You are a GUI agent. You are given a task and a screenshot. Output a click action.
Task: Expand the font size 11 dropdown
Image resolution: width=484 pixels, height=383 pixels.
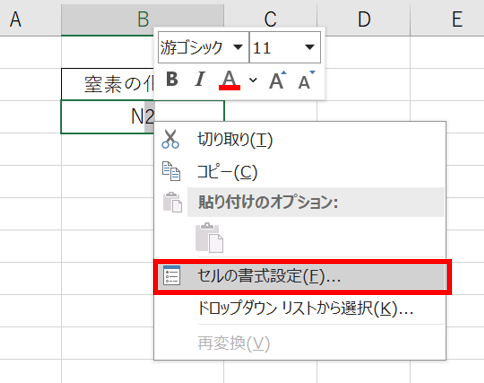pos(310,47)
